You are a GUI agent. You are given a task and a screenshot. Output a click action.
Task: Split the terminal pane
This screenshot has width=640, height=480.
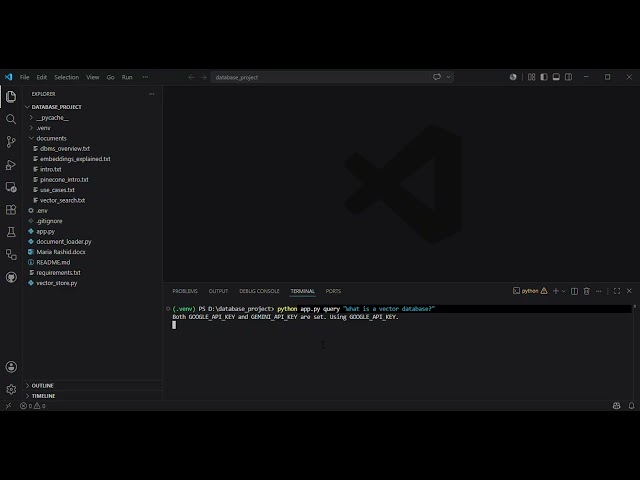click(574, 291)
